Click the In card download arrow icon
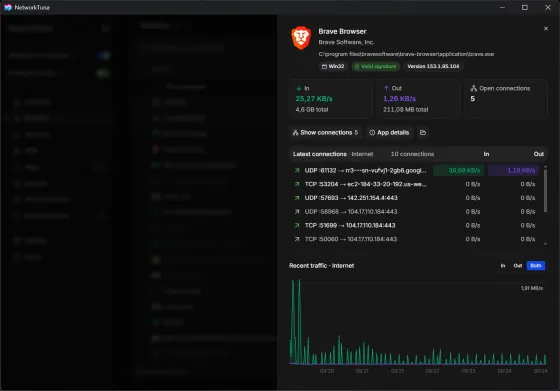Viewport: 560px width, 391px height. (299, 88)
